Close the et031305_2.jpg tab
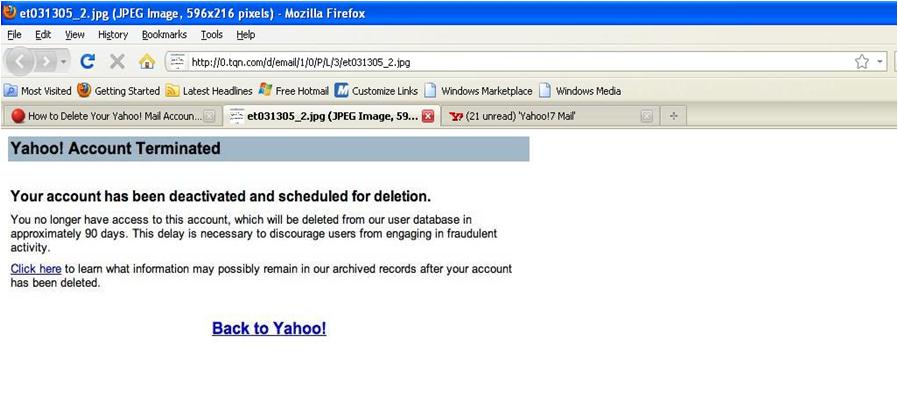This screenshot has width=898, height=402. pyautogui.click(x=428, y=116)
